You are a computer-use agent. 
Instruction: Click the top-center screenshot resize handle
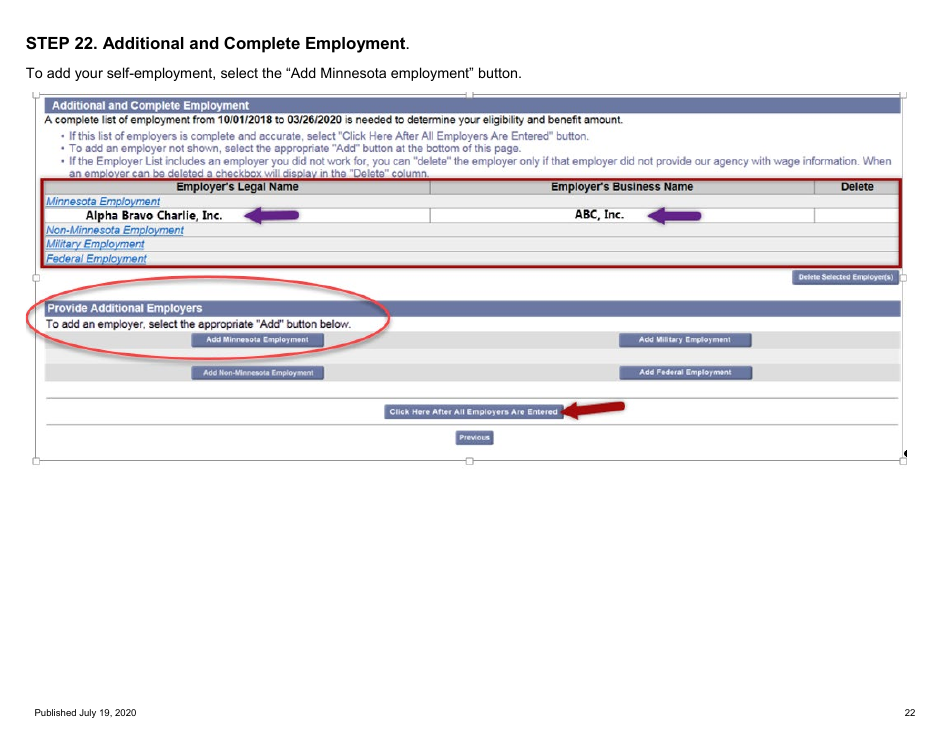click(x=469, y=95)
